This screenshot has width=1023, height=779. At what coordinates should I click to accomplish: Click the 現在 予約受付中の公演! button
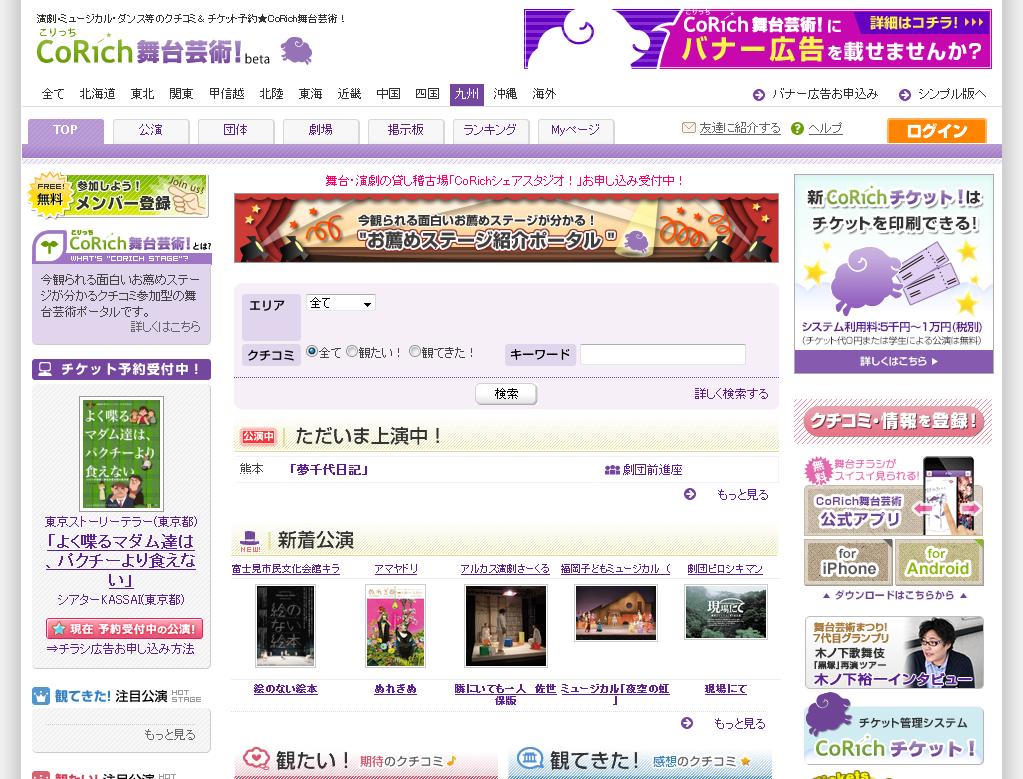coord(124,629)
